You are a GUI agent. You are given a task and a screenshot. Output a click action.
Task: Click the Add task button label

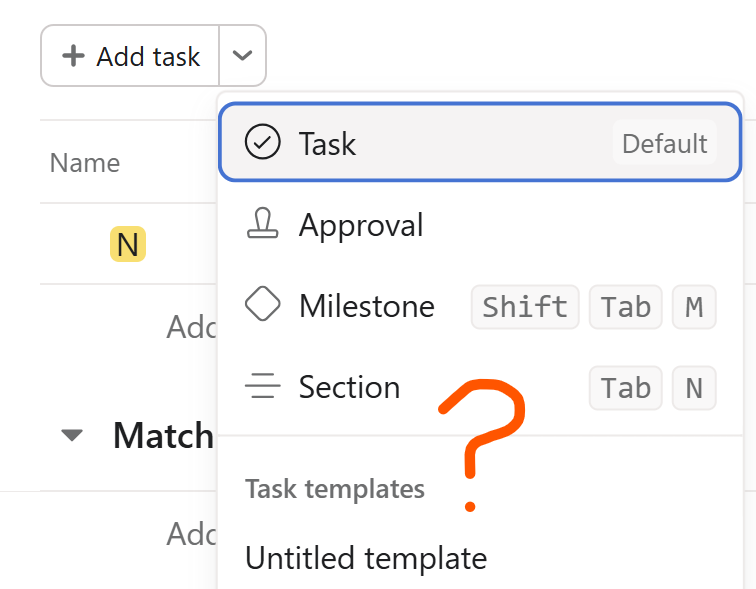[x=148, y=56]
